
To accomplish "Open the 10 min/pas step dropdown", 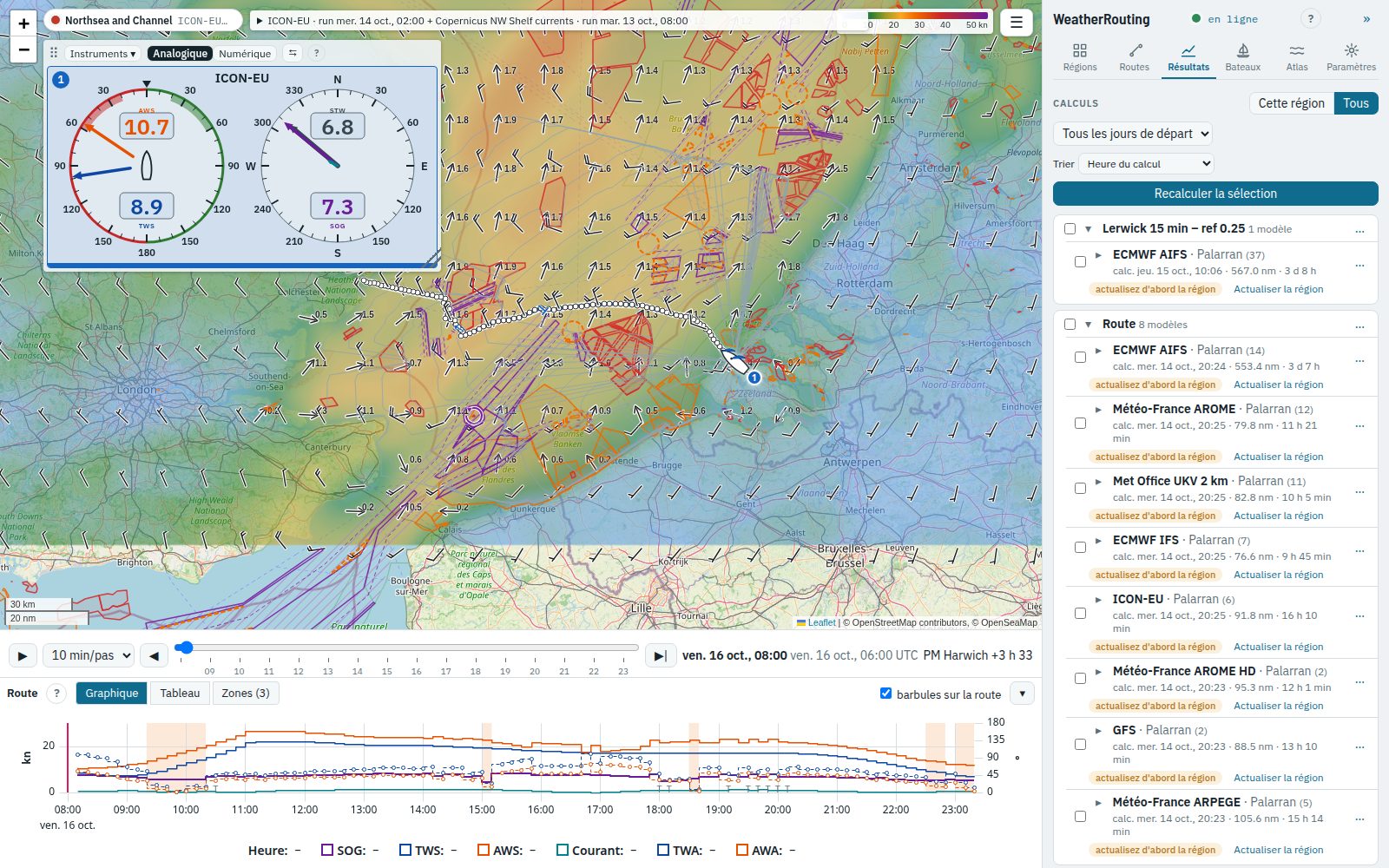I will point(89,655).
